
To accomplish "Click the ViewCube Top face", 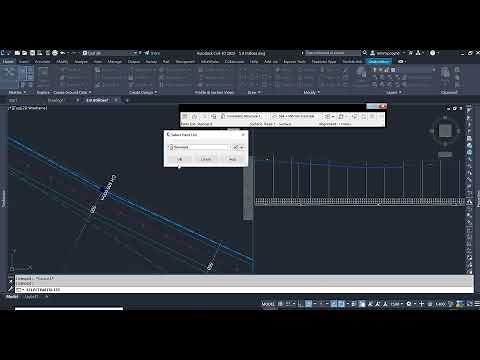I will (445, 131).
